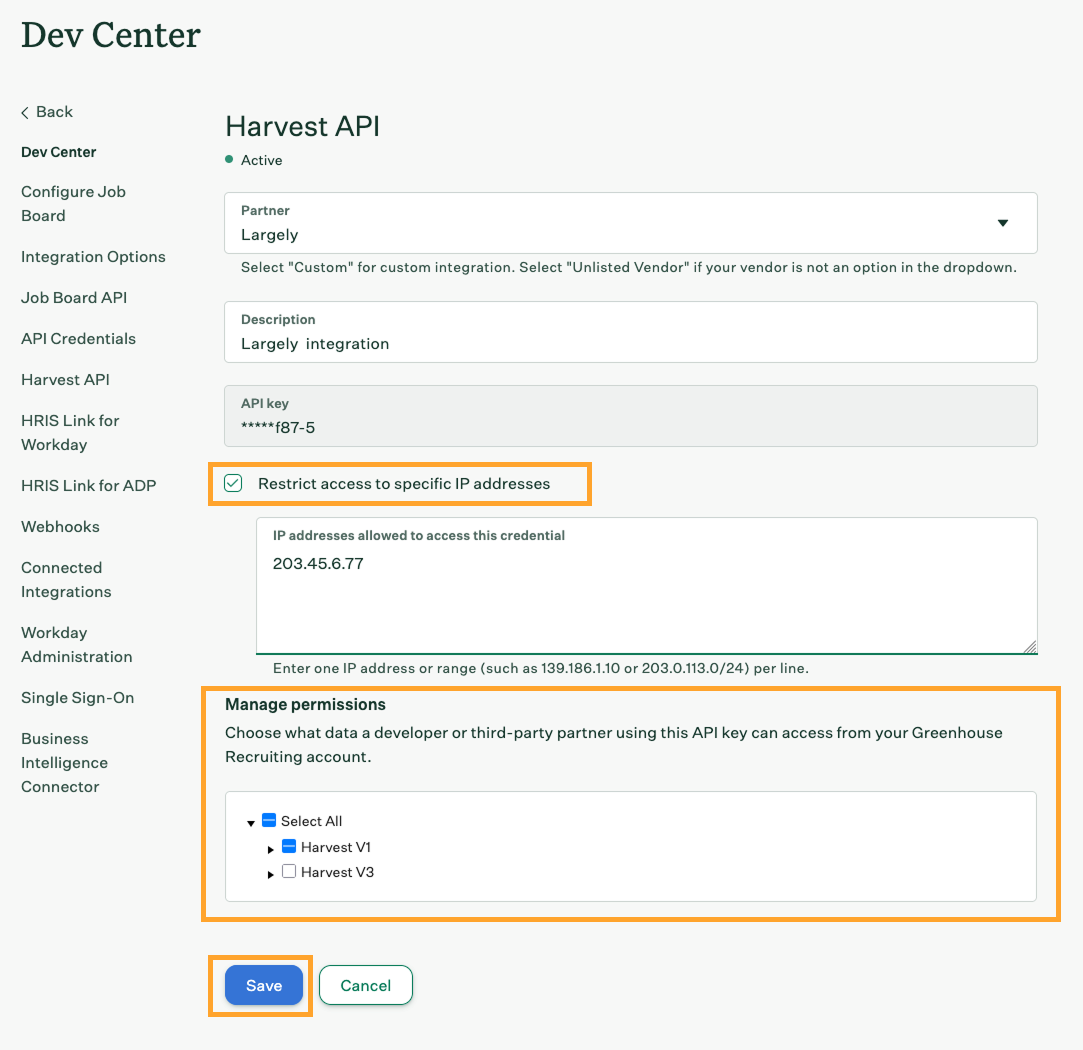Click the Cancel button
The height and width of the screenshot is (1050, 1083).
point(365,985)
